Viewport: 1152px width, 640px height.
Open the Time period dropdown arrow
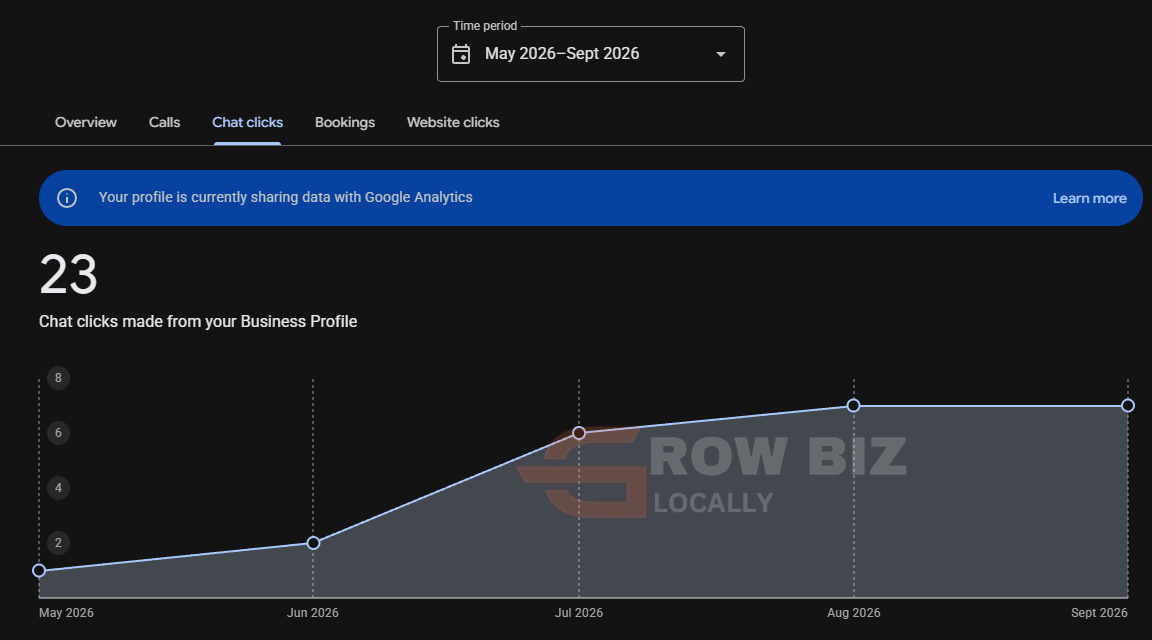click(x=721, y=54)
